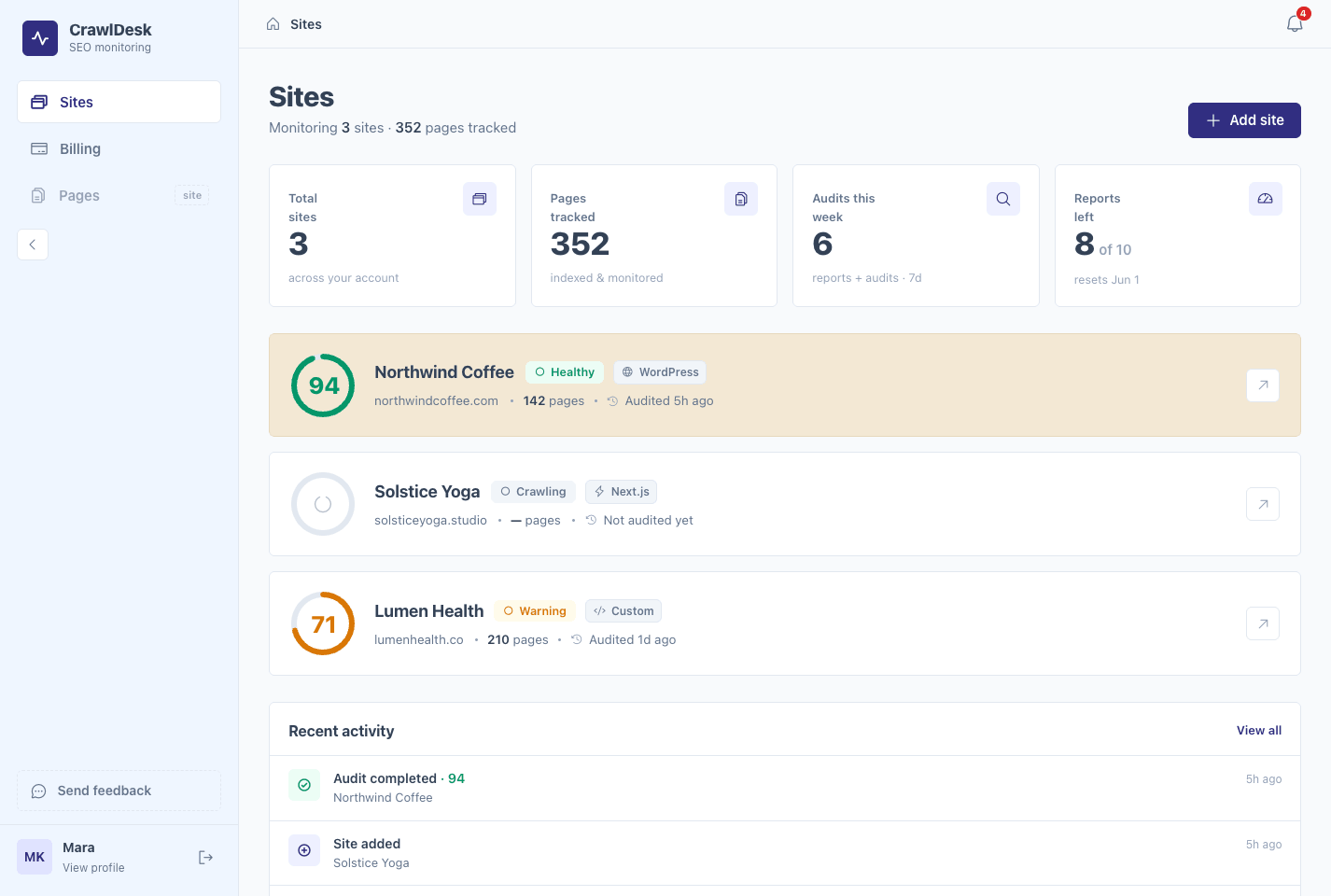Click solsticeyoga.studio domain text
1331x896 pixels.
coord(430,521)
